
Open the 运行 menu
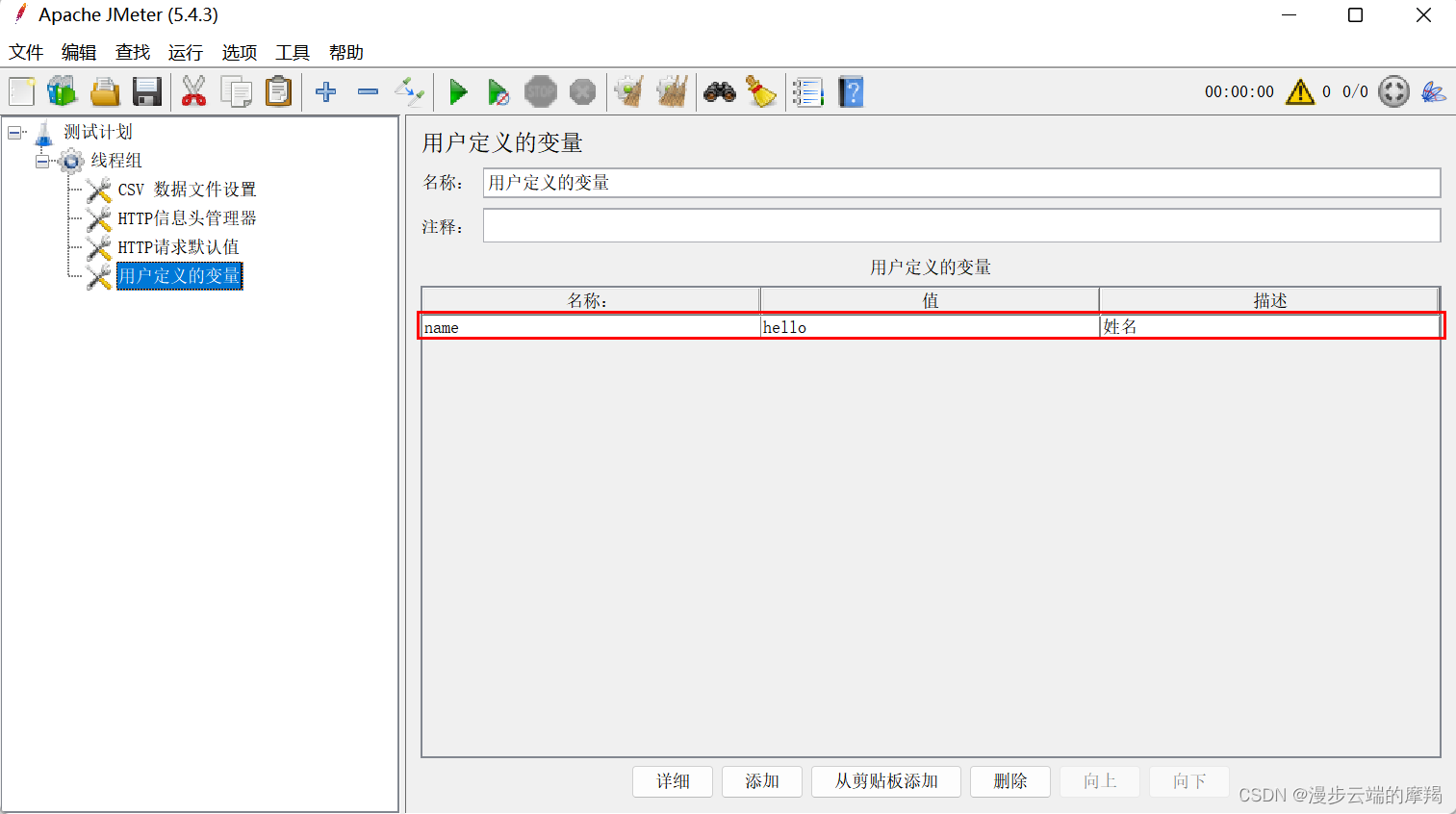(186, 52)
